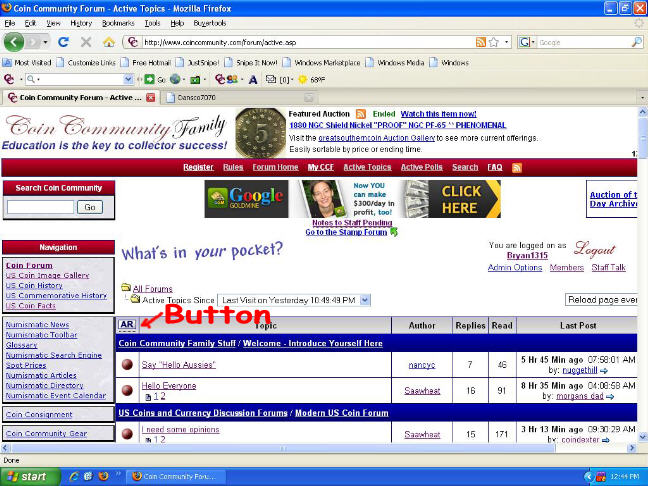The height and width of the screenshot is (486, 648).
Task: Close the Coin Community Forum tab
Action: (x=150, y=98)
